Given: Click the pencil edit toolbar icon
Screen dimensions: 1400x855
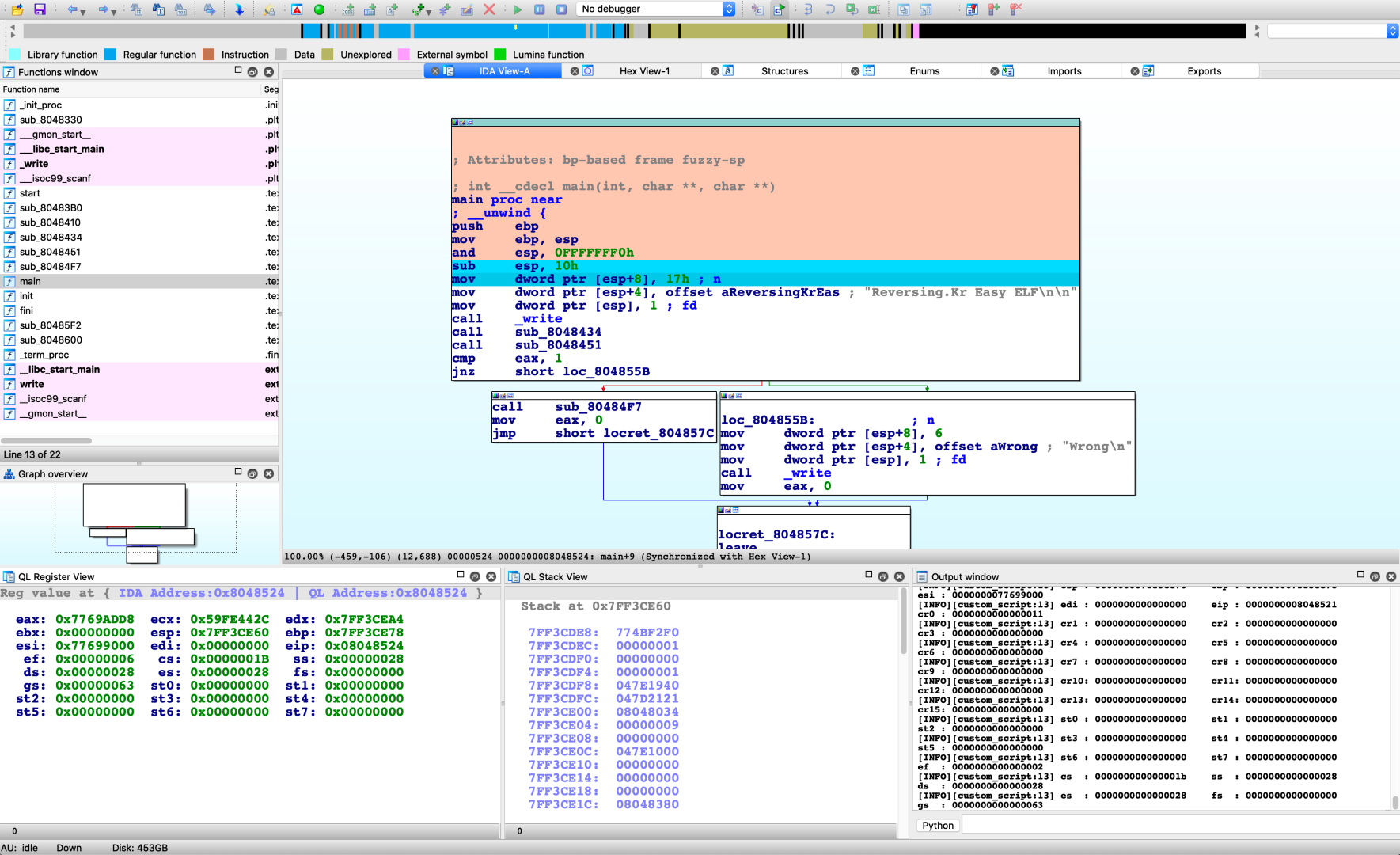Looking at the screenshot, I should click(x=466, y=9).
